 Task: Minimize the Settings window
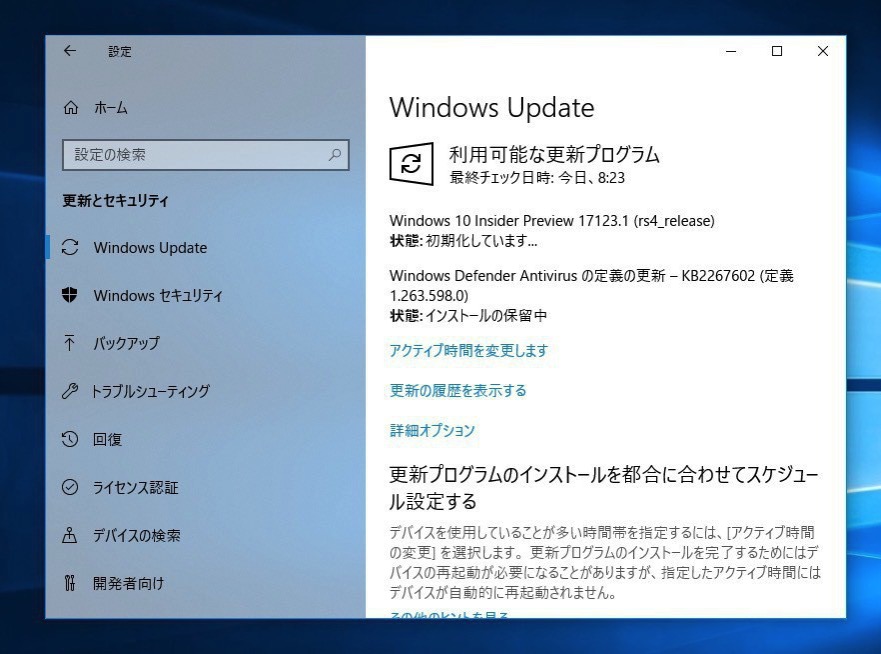(731, 51)
